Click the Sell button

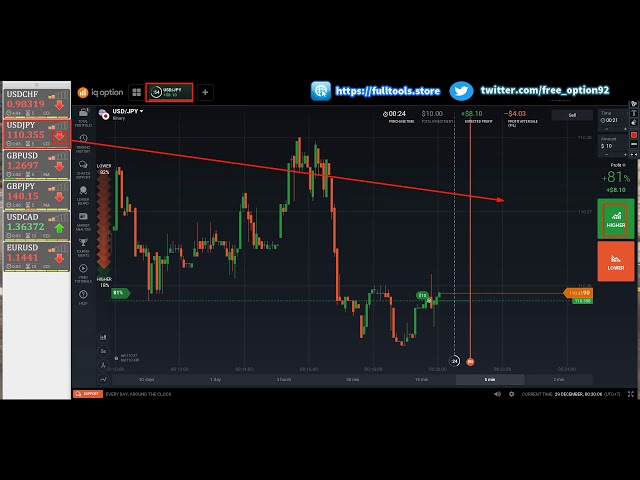click(x=572, y=115)
